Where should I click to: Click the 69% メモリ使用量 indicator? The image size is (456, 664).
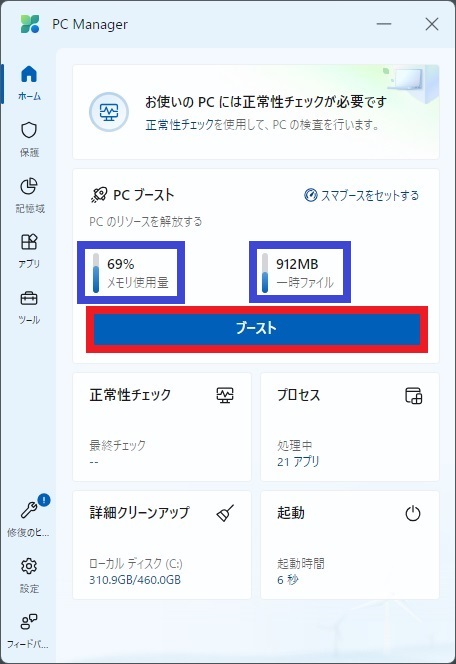(131, 272)
